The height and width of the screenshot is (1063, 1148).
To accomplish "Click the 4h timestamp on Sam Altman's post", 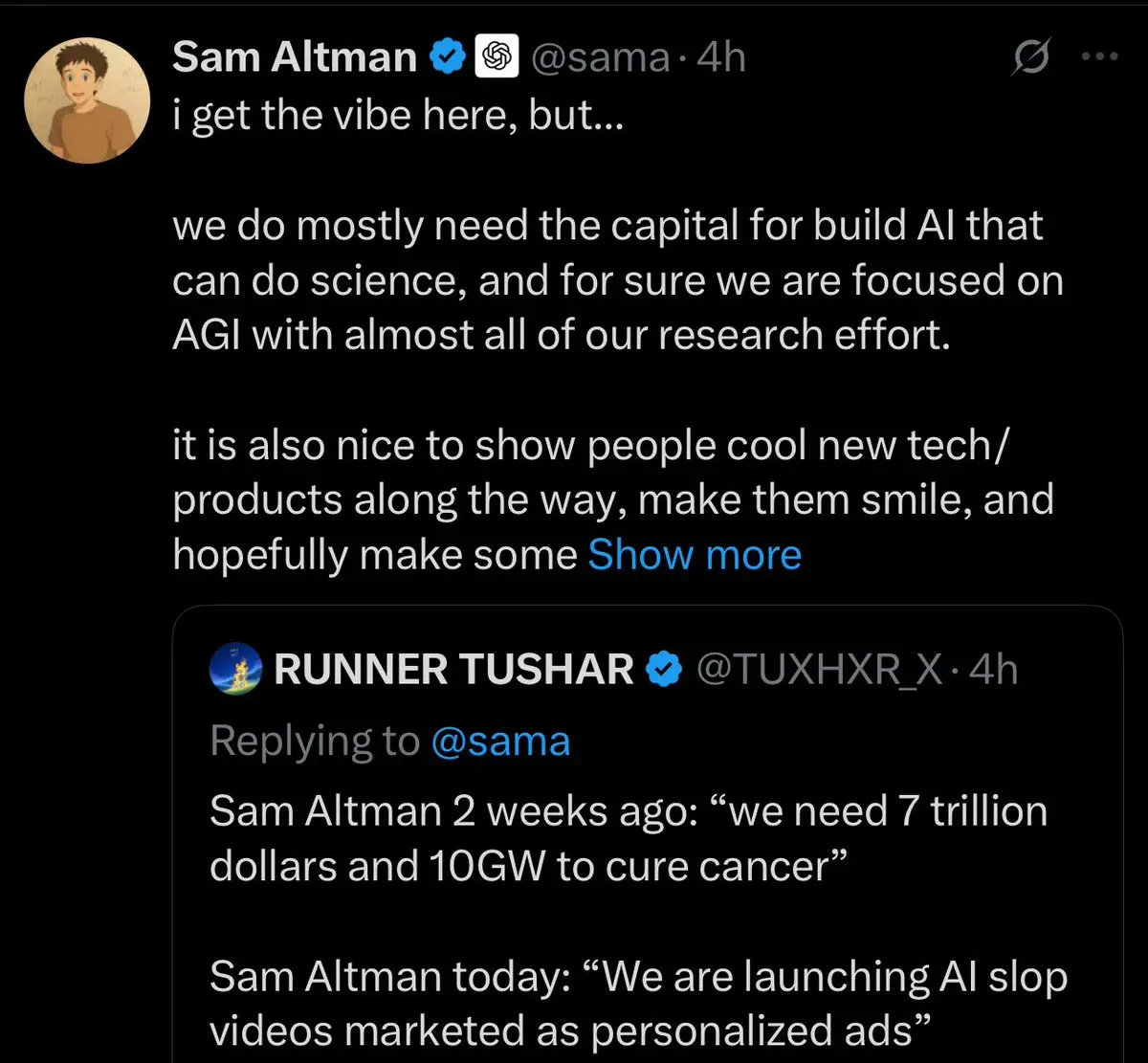I will (x=721, y=57).
